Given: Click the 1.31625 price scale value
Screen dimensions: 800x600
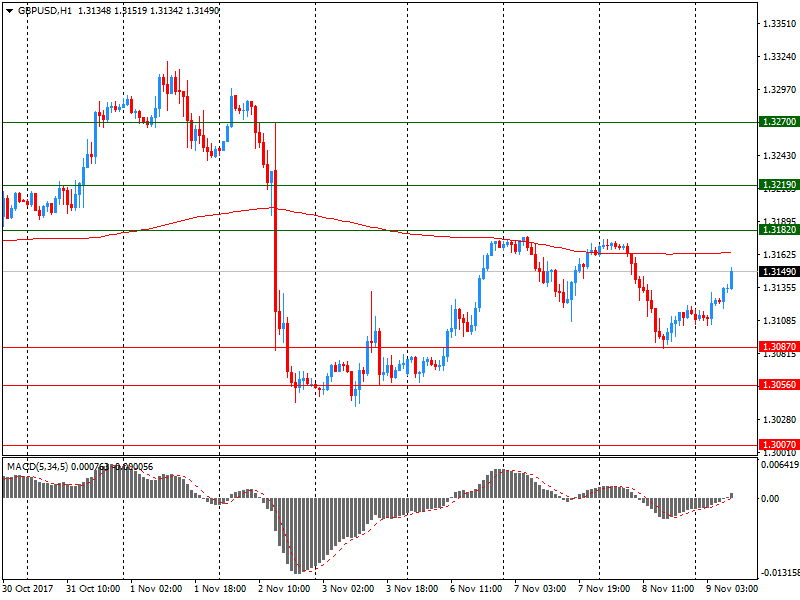Looking at the screenshot, I should pos(779,255).
